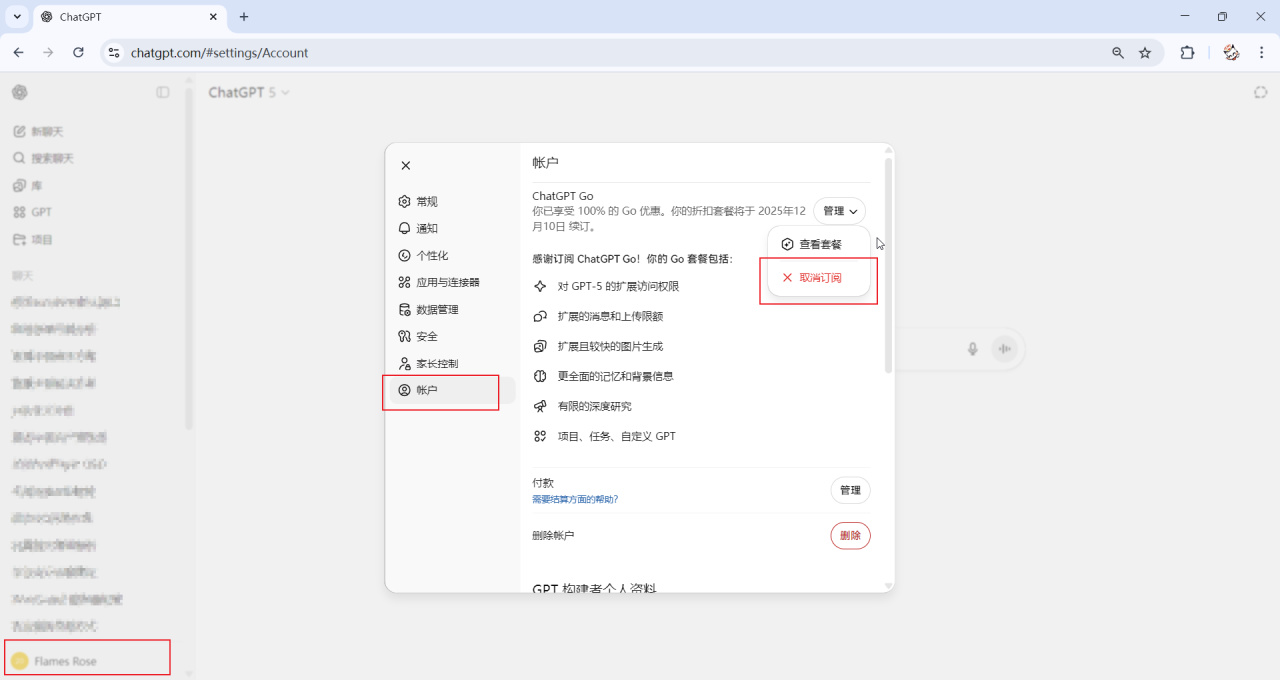1280x680 pixels.
Task: Start voice mode with waveform icon
Action: tap(1004, 349)
